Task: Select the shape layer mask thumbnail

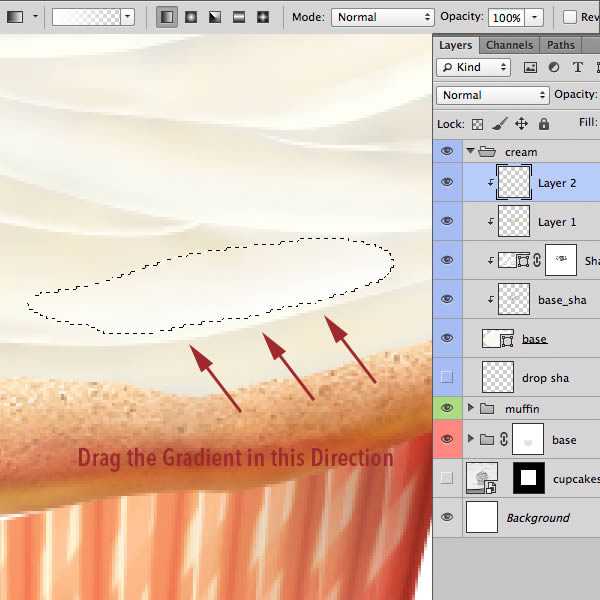Action: [x=561, y=260]
